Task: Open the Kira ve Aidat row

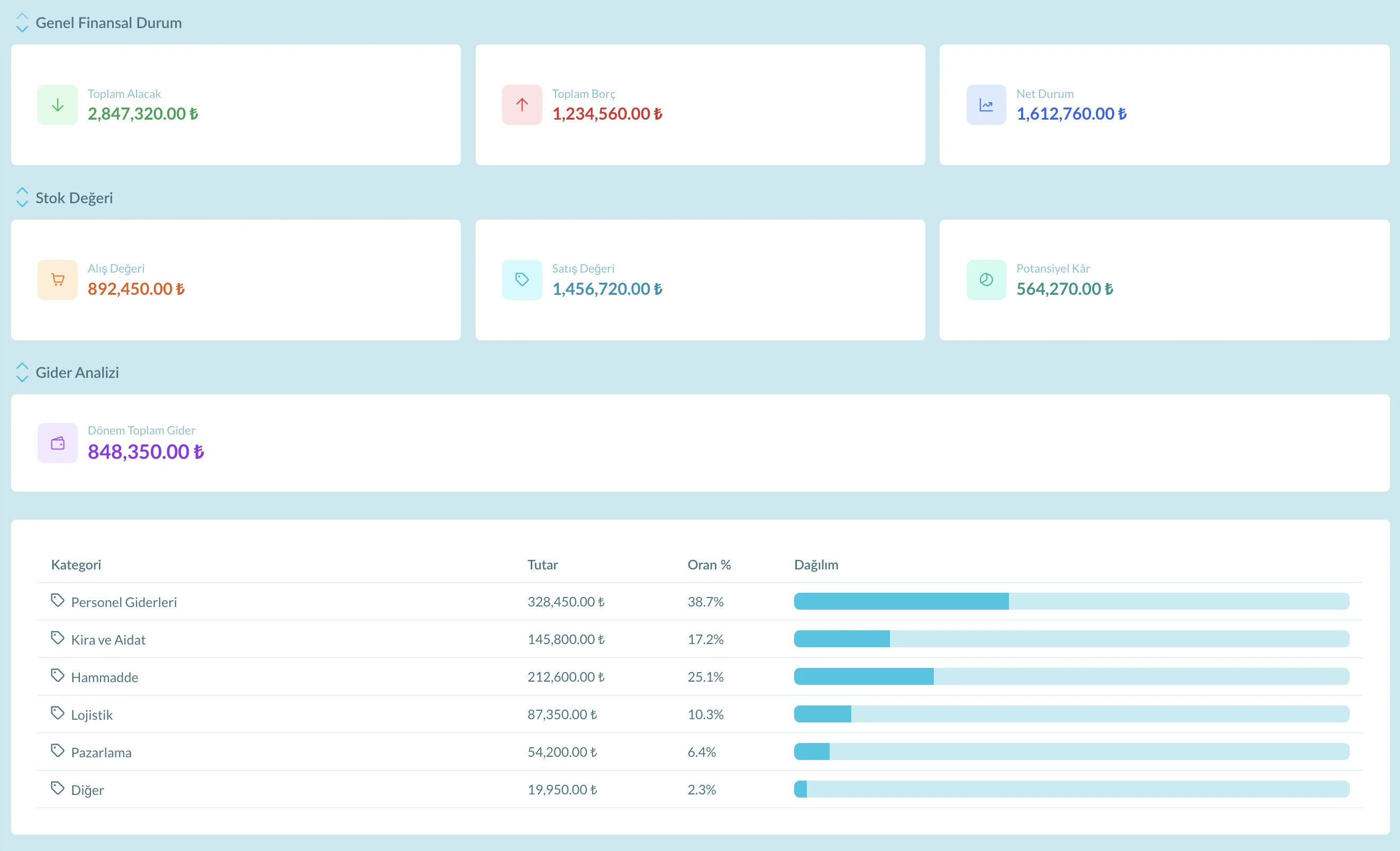Action: click(700, 639)
